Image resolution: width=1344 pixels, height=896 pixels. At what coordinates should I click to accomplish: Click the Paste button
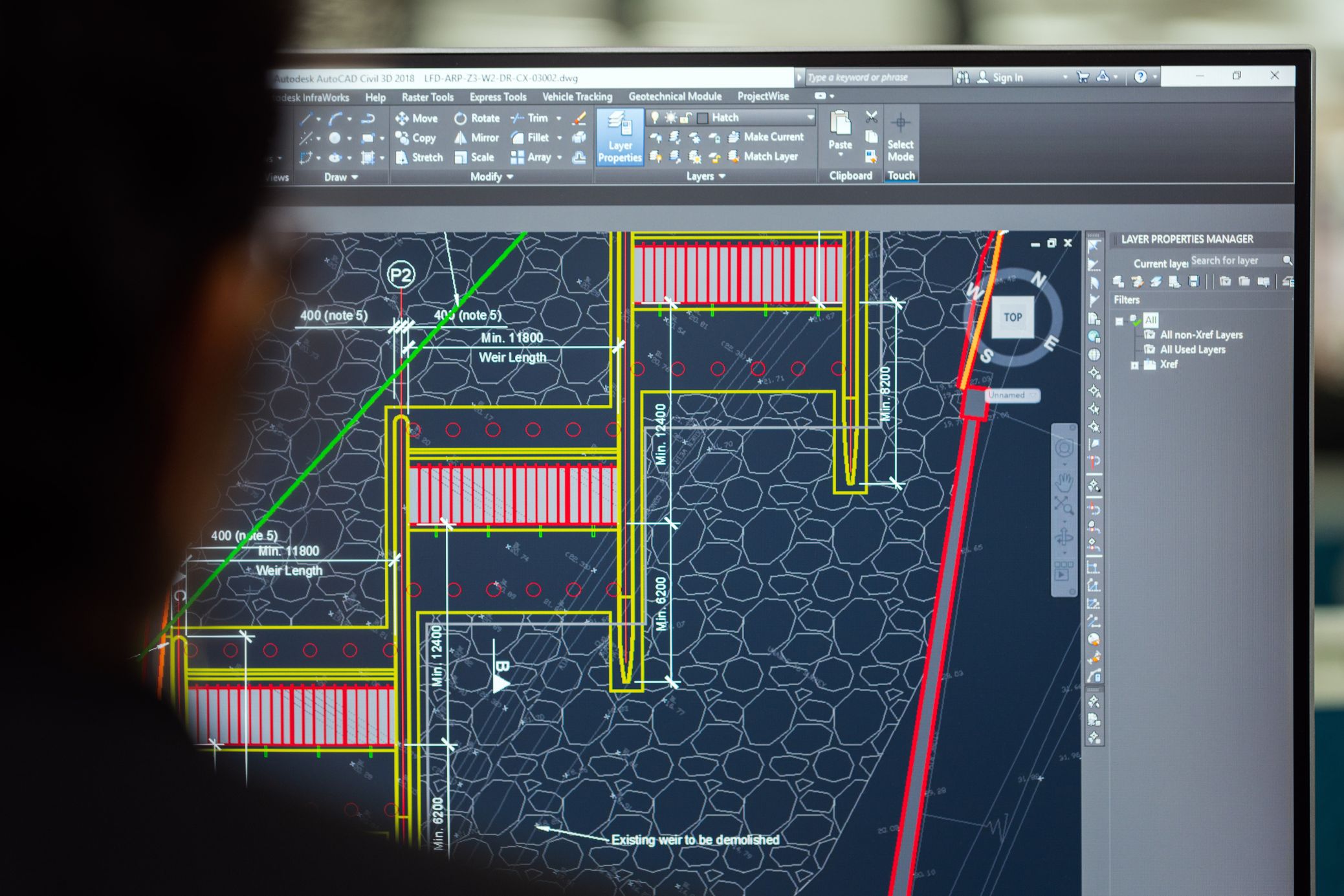(840, 131)
